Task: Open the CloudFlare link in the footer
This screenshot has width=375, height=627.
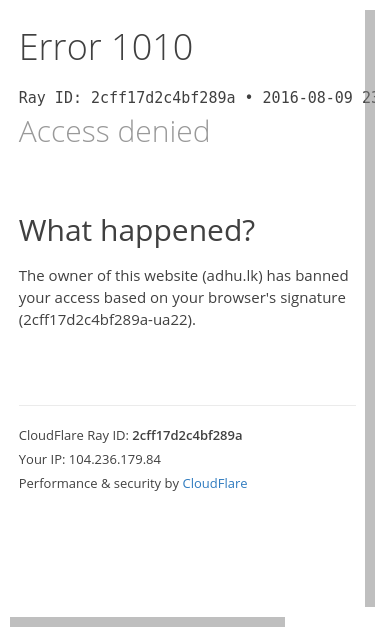Action: click(x=215, y=483)
